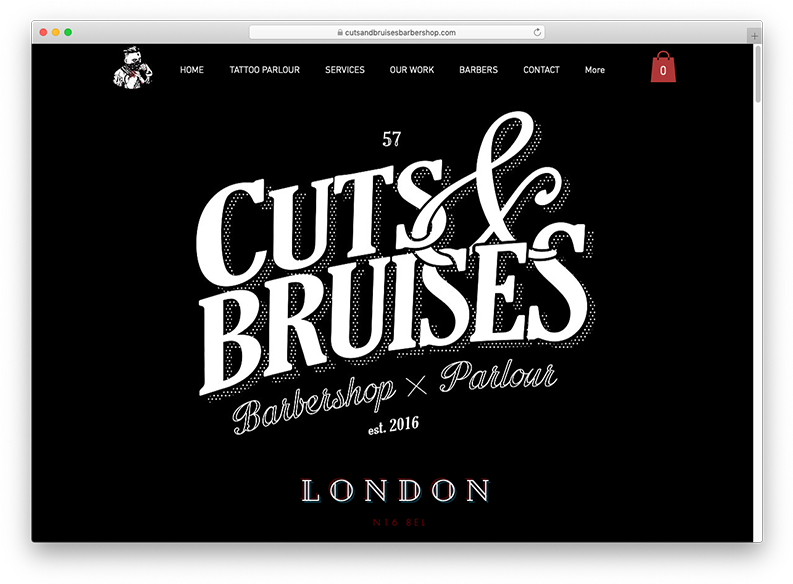This screenshot has width=793, height=584.
Task: Open the red shopping bag cart icon
Action: coord(663,67)
